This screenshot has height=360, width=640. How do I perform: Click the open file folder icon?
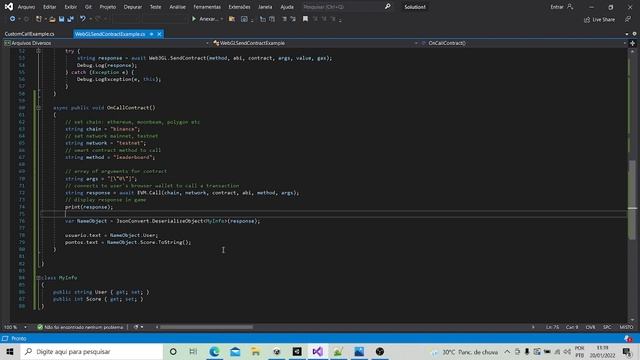click(52, 19)
